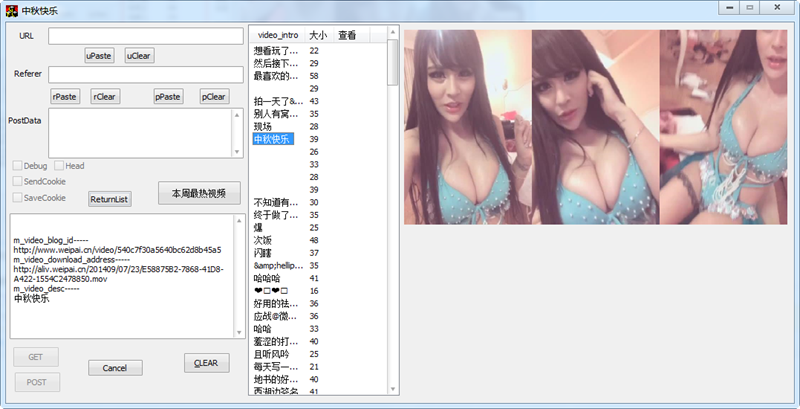Clear URL with uClear button

139,56
